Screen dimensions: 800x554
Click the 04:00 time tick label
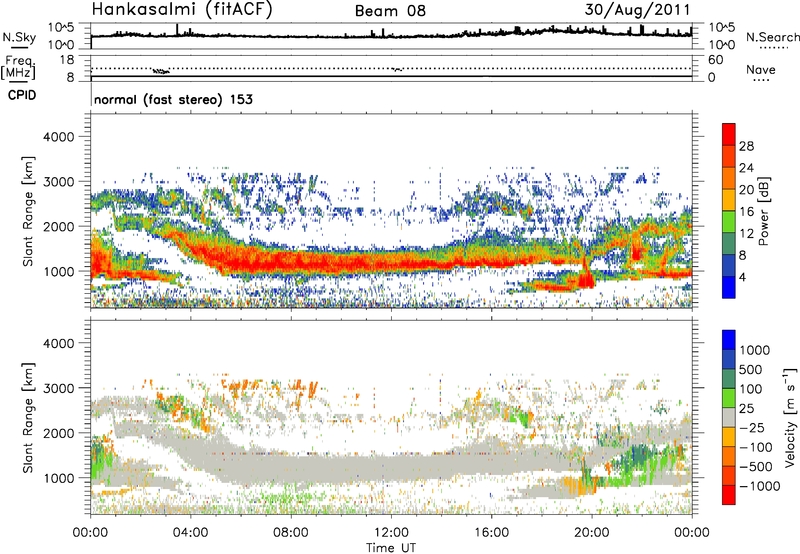point(191,533)
